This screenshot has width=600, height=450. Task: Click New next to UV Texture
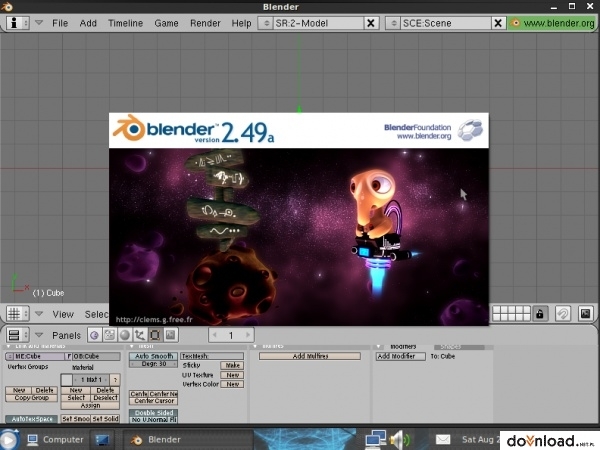232,375
